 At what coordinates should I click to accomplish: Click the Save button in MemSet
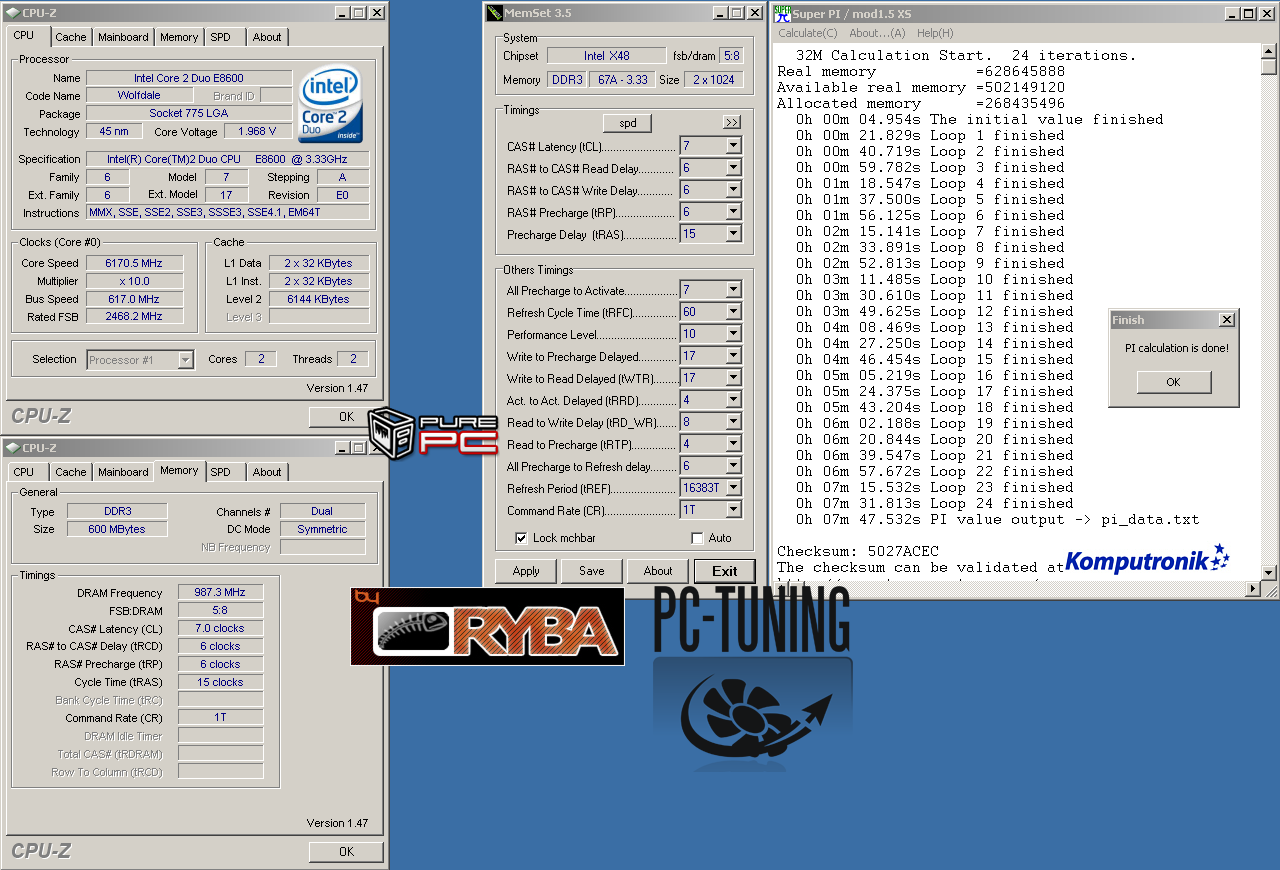[x=592, y=571]
